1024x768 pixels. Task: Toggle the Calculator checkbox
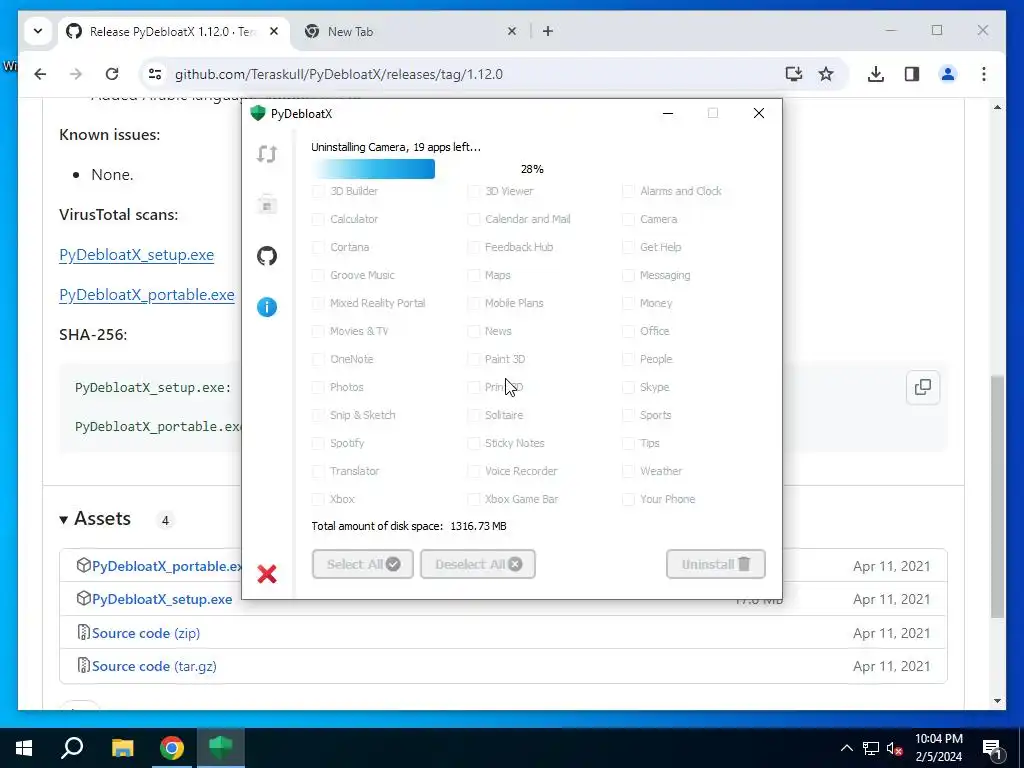pos(318,219)
